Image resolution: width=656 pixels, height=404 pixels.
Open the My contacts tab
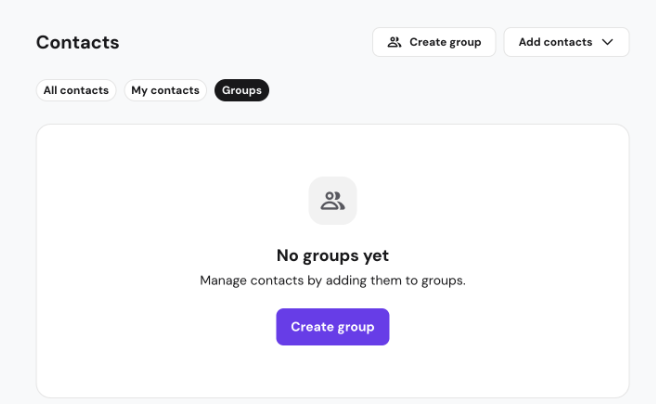click(x=165, y=90)
